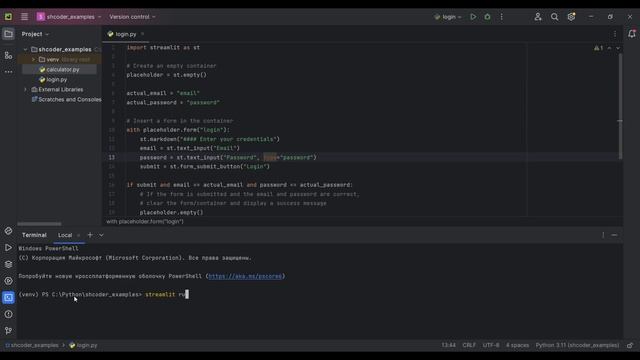The height and width of the screenshot is (360, 640).
Task: Click shcoder_examples in status breadcrumb
Action: click(32, 345)
